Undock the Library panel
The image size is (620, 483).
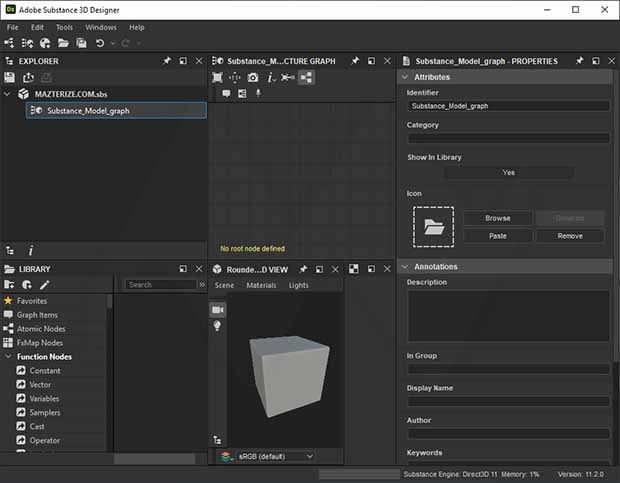(183, 269)
